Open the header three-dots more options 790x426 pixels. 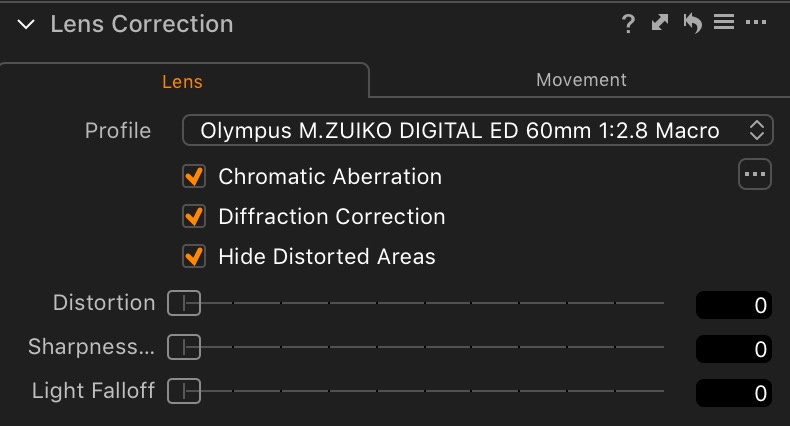point(755,22)
